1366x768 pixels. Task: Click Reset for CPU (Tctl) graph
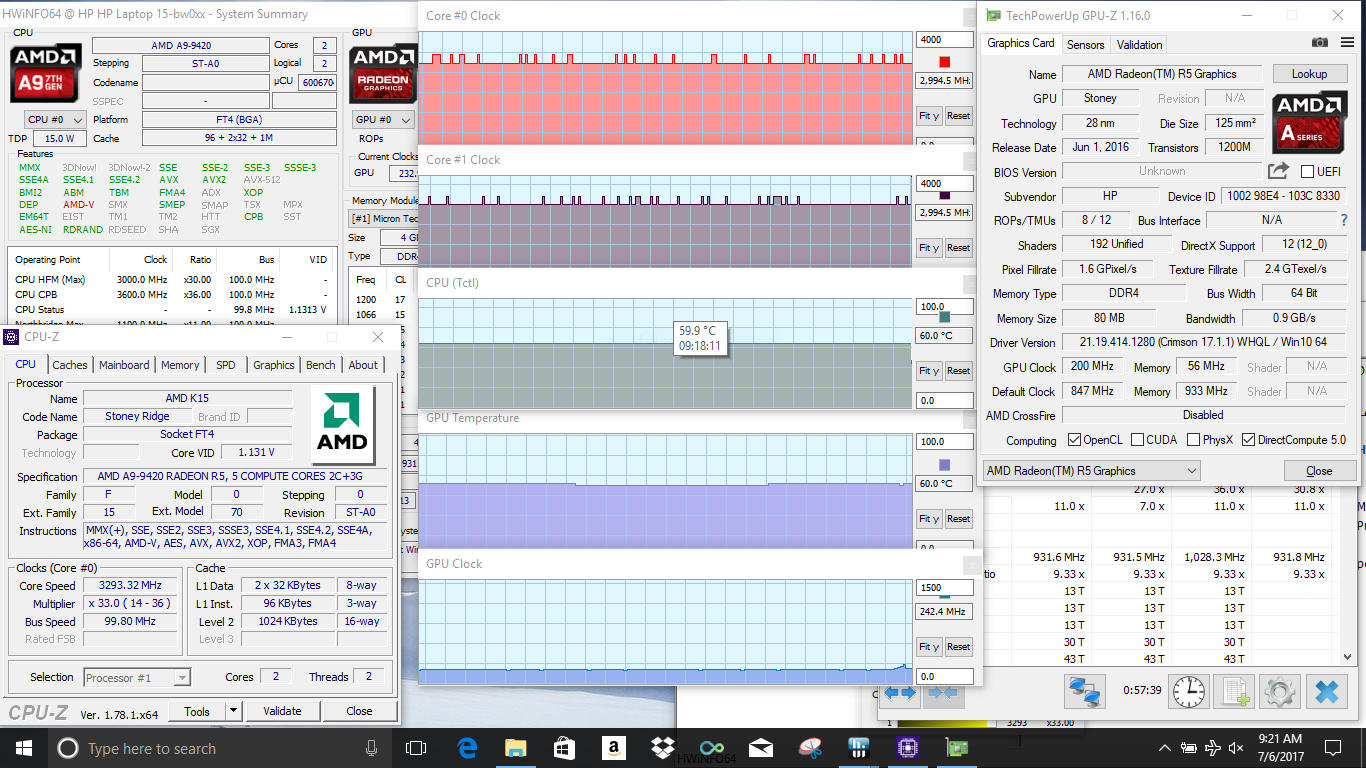(958, 371)
